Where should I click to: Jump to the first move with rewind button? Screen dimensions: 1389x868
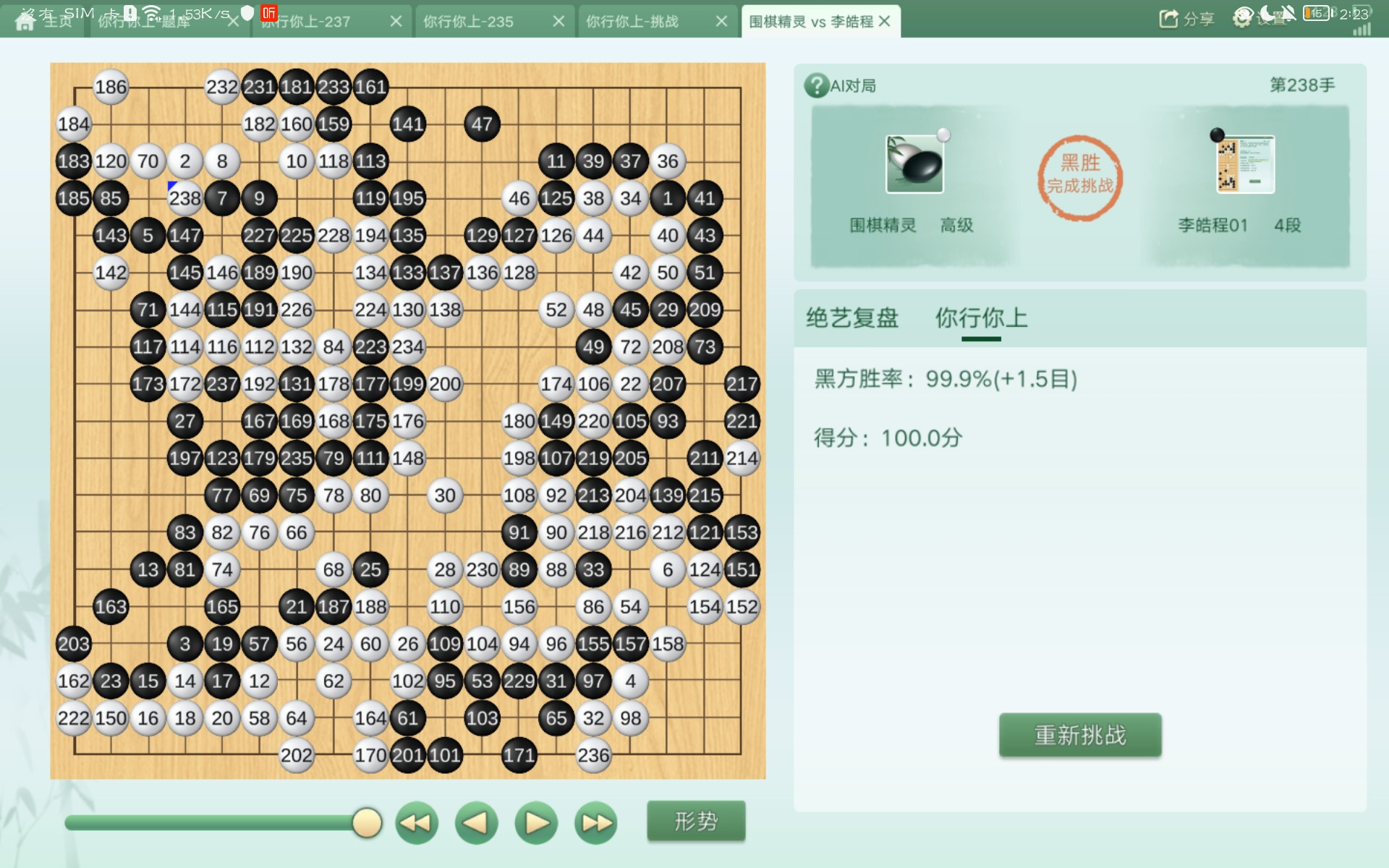(x=416, y=823)
